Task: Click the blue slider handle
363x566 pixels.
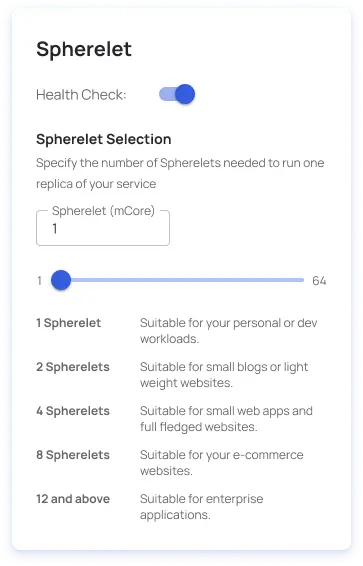Action: click(x=61, y=280)
